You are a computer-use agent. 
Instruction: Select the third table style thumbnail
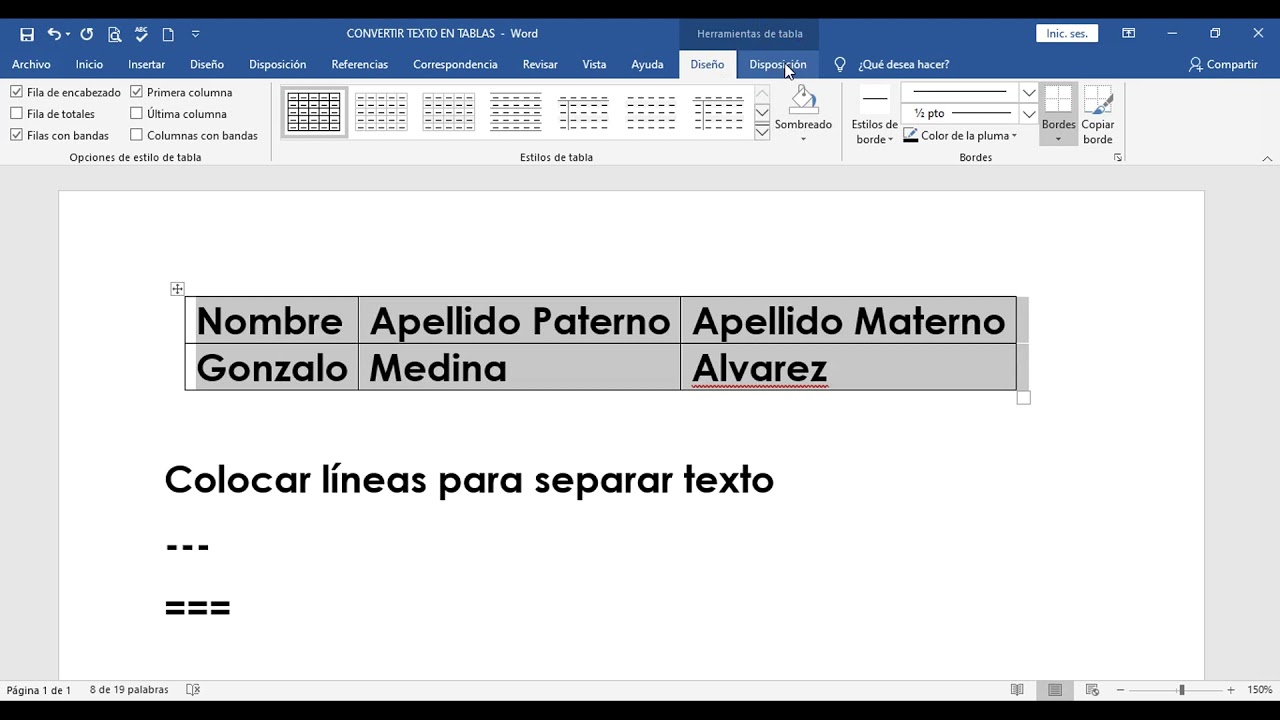point(448,112)
